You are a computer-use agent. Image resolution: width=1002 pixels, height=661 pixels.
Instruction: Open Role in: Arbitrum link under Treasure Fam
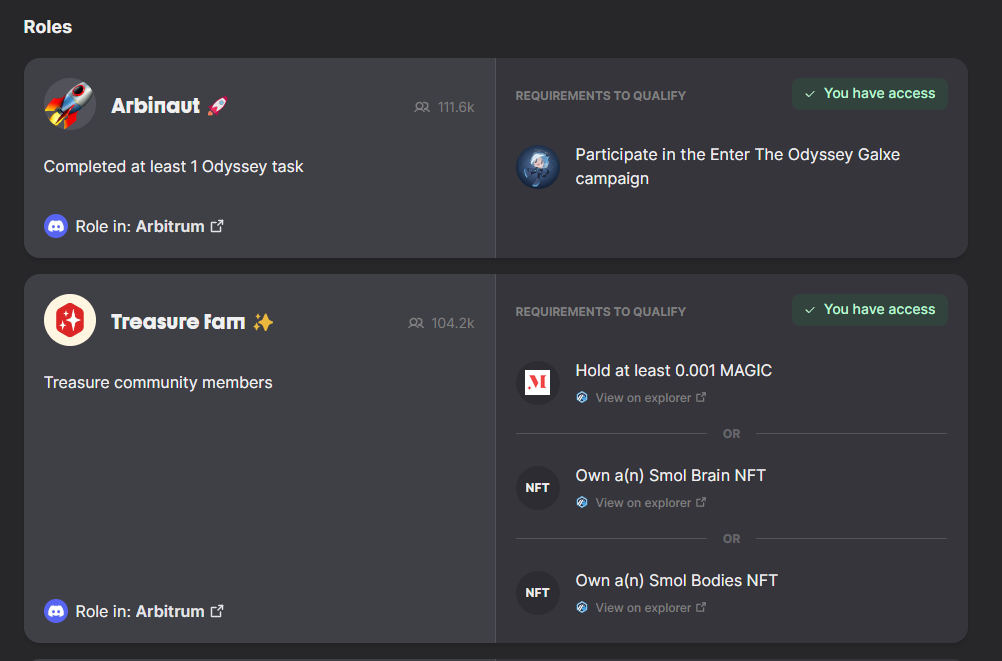coord(150,611)
